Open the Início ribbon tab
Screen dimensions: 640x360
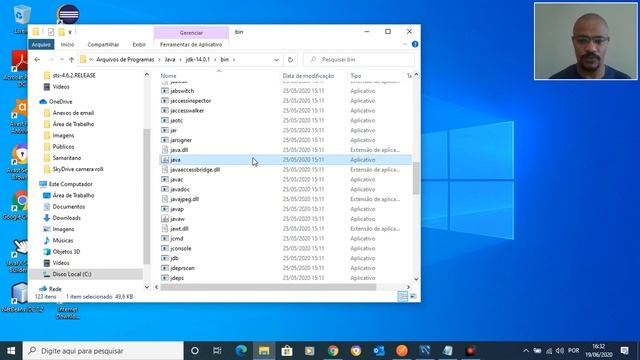click(x=67, y=44)
